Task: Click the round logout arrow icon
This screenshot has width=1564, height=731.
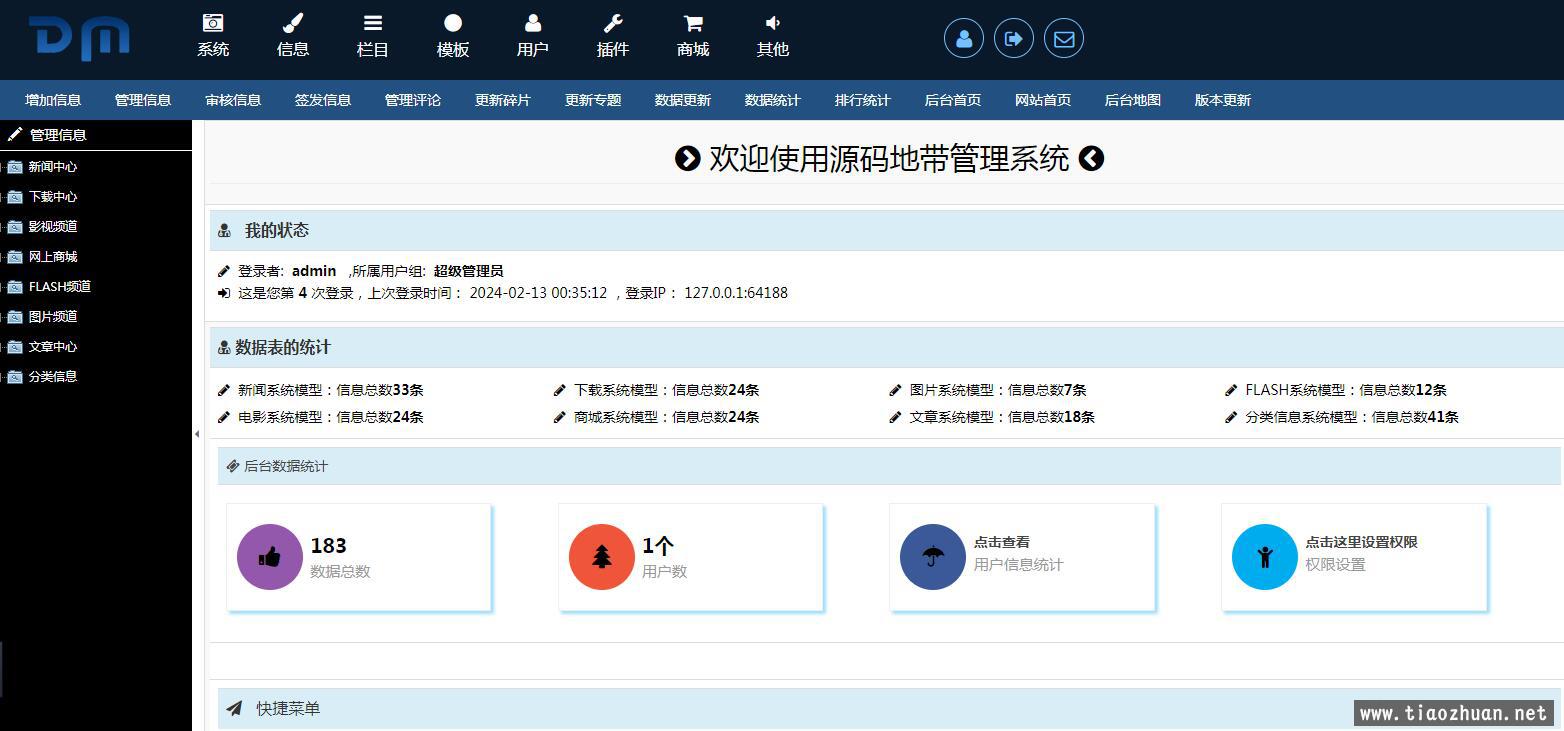Action: coord(1014,39)
